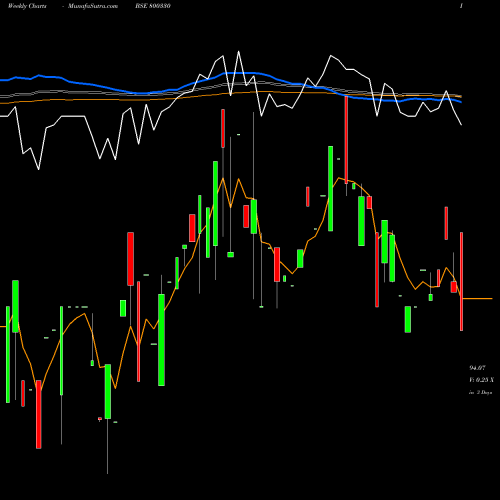Click the 'BSE 500330' symbol label
500x500 pixels.
tap(153, 6)
